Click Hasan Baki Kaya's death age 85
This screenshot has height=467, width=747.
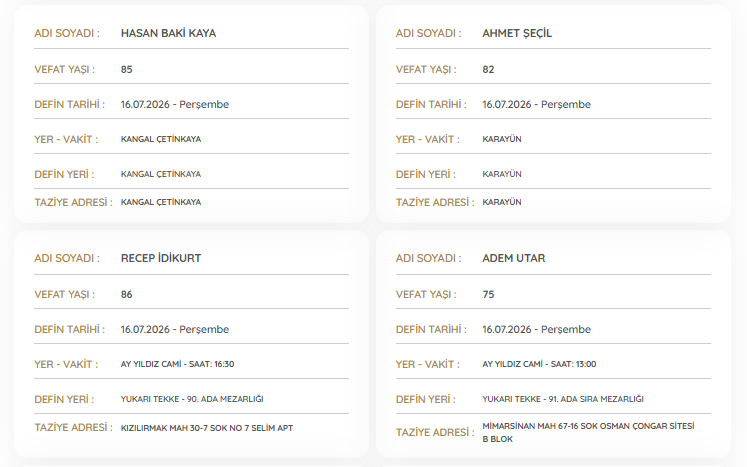point(126,70)
